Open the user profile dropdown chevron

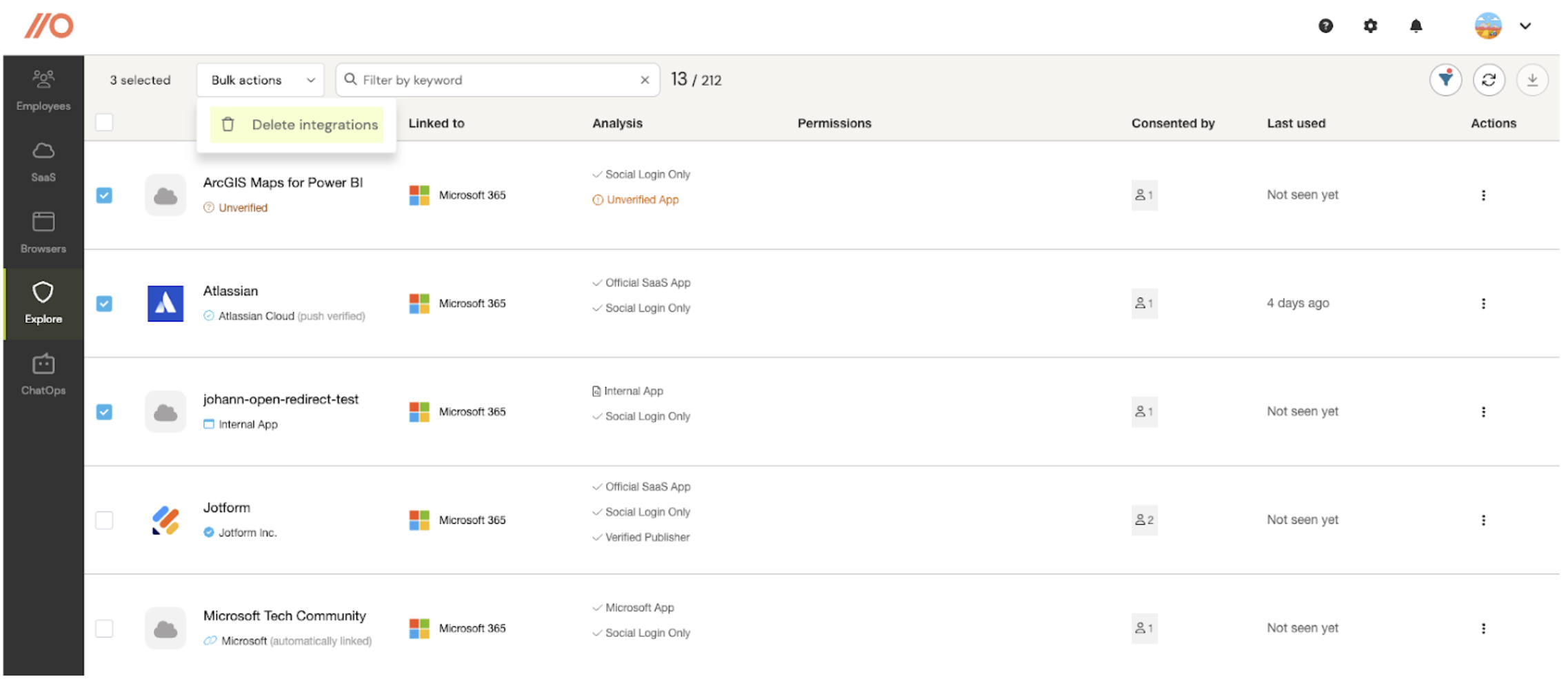point(1525,26)
